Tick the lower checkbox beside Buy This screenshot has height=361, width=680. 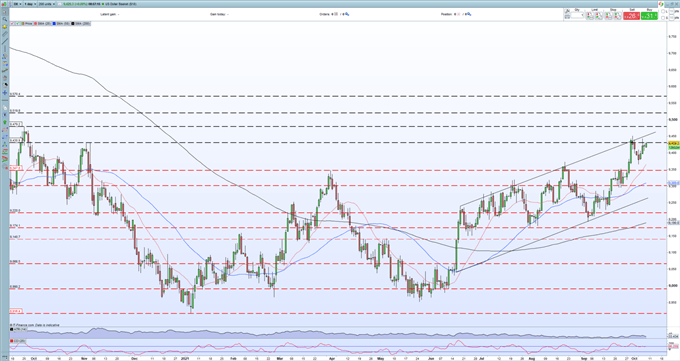pos(663,18)
